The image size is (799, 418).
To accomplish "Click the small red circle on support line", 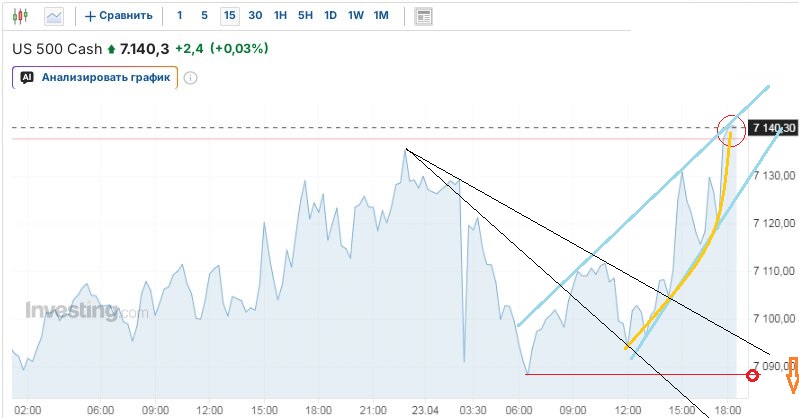I will point(752,375).
